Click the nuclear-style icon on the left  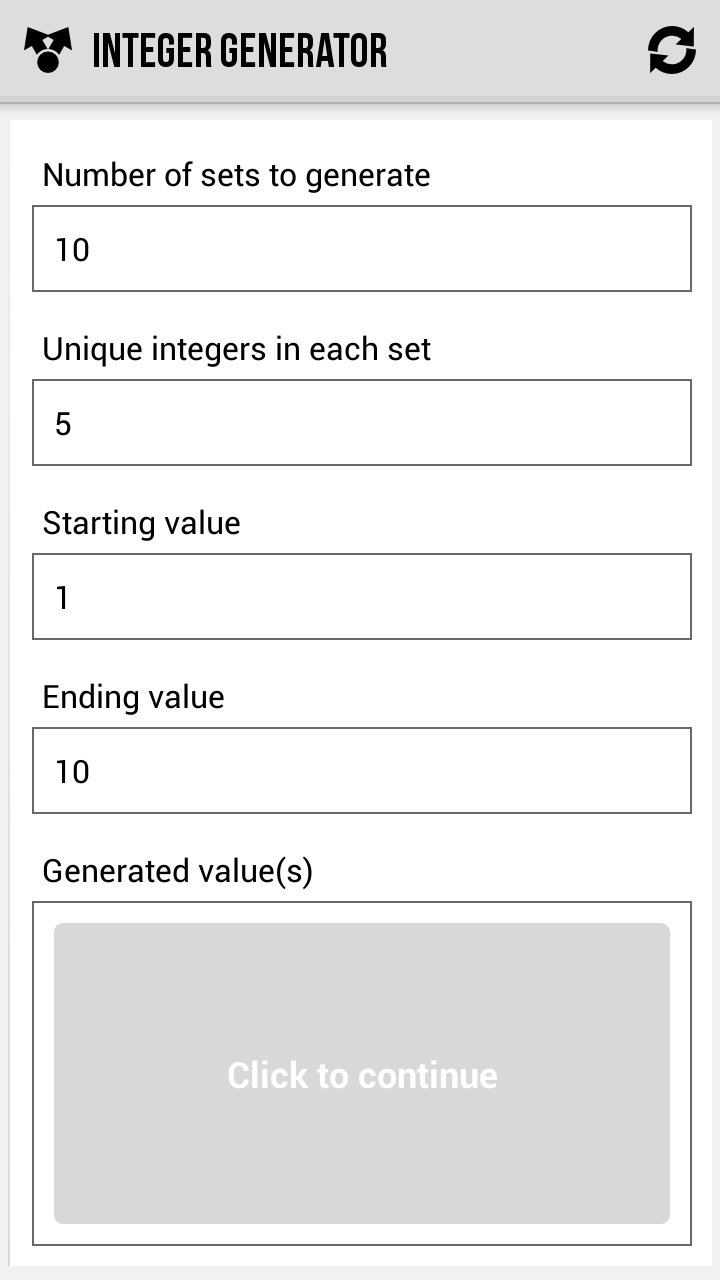(48, 49)
